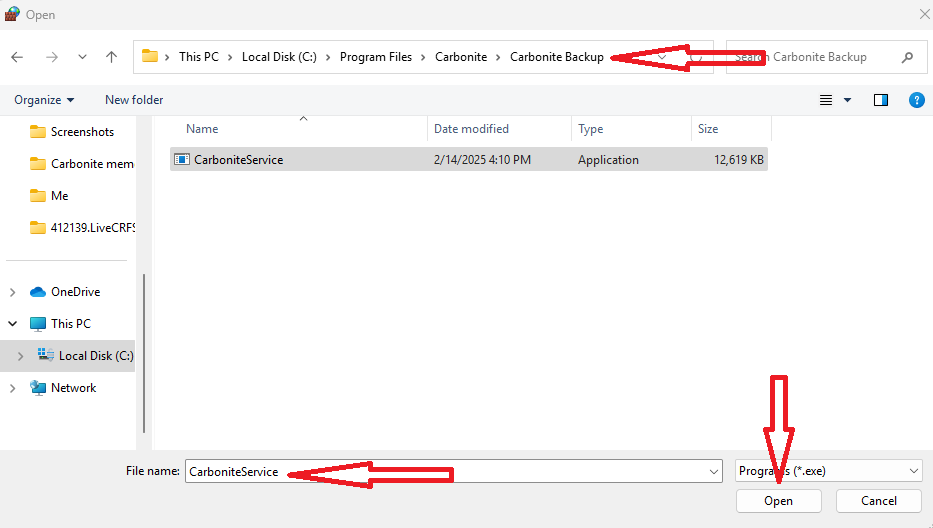Image resolution: width=933 pixels, height=528 pixels.
Task: Click the search magnifier icon
Action: pos(907,57)
